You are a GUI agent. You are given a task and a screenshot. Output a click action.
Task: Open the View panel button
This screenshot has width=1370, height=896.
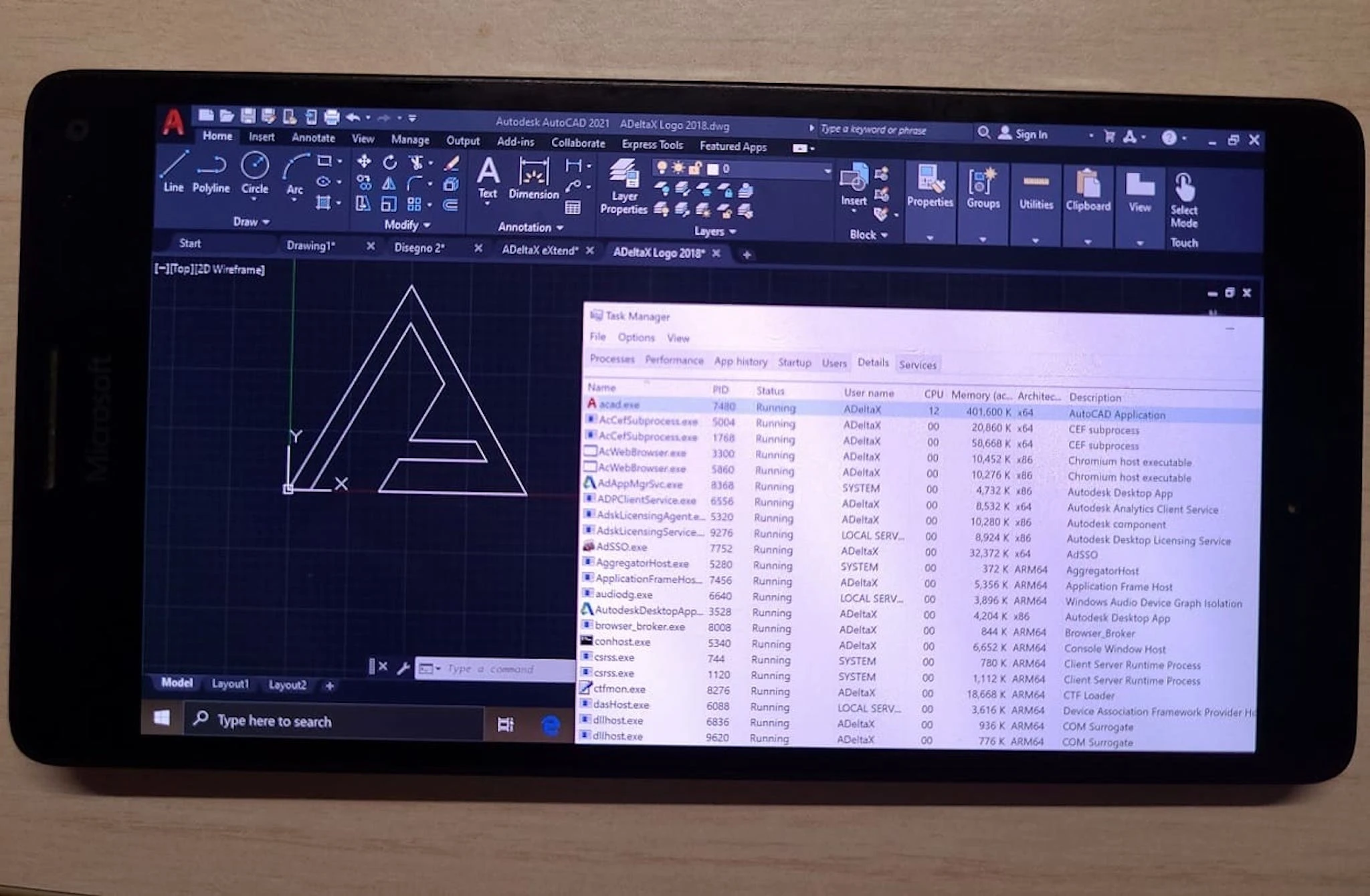(1140, 208)
